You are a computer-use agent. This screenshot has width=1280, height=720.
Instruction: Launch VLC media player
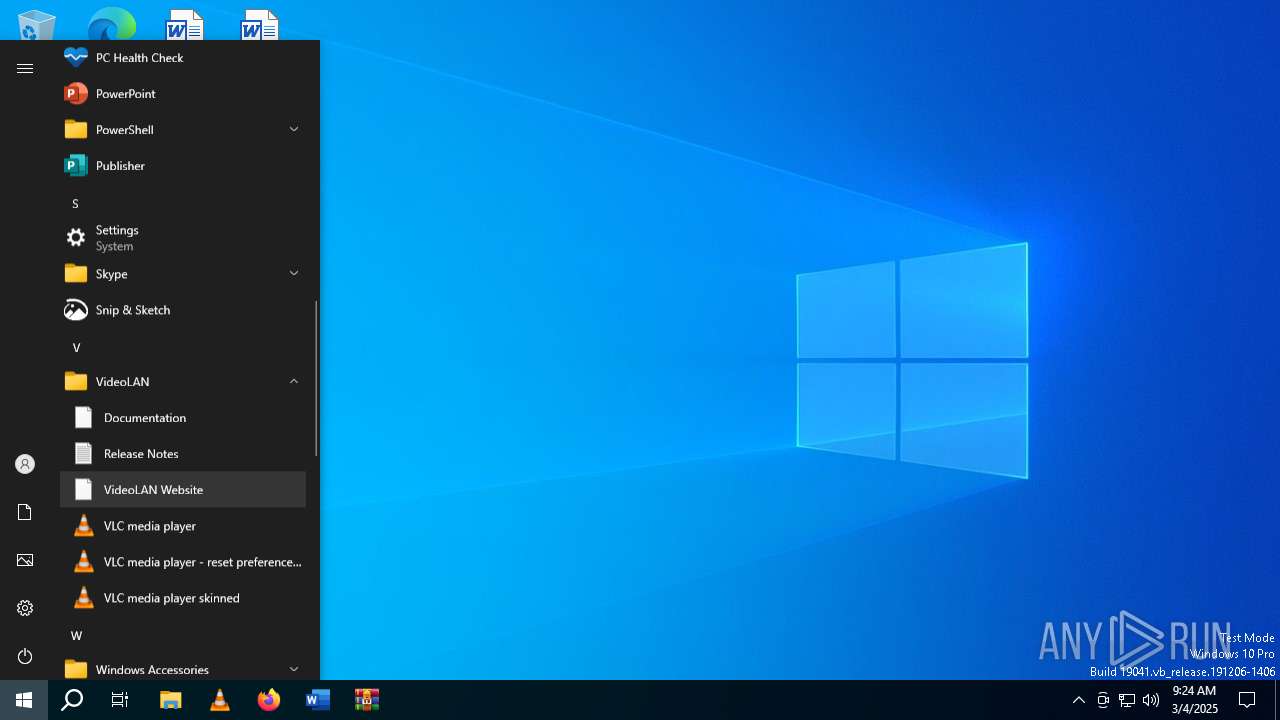(x=183, y=526)
